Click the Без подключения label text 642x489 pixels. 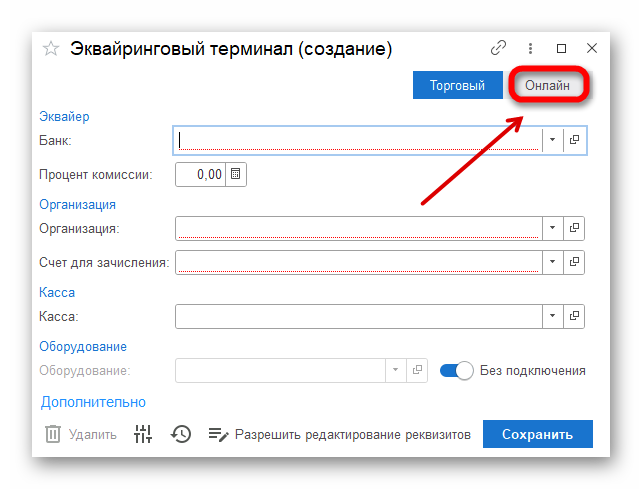[532, 371]
